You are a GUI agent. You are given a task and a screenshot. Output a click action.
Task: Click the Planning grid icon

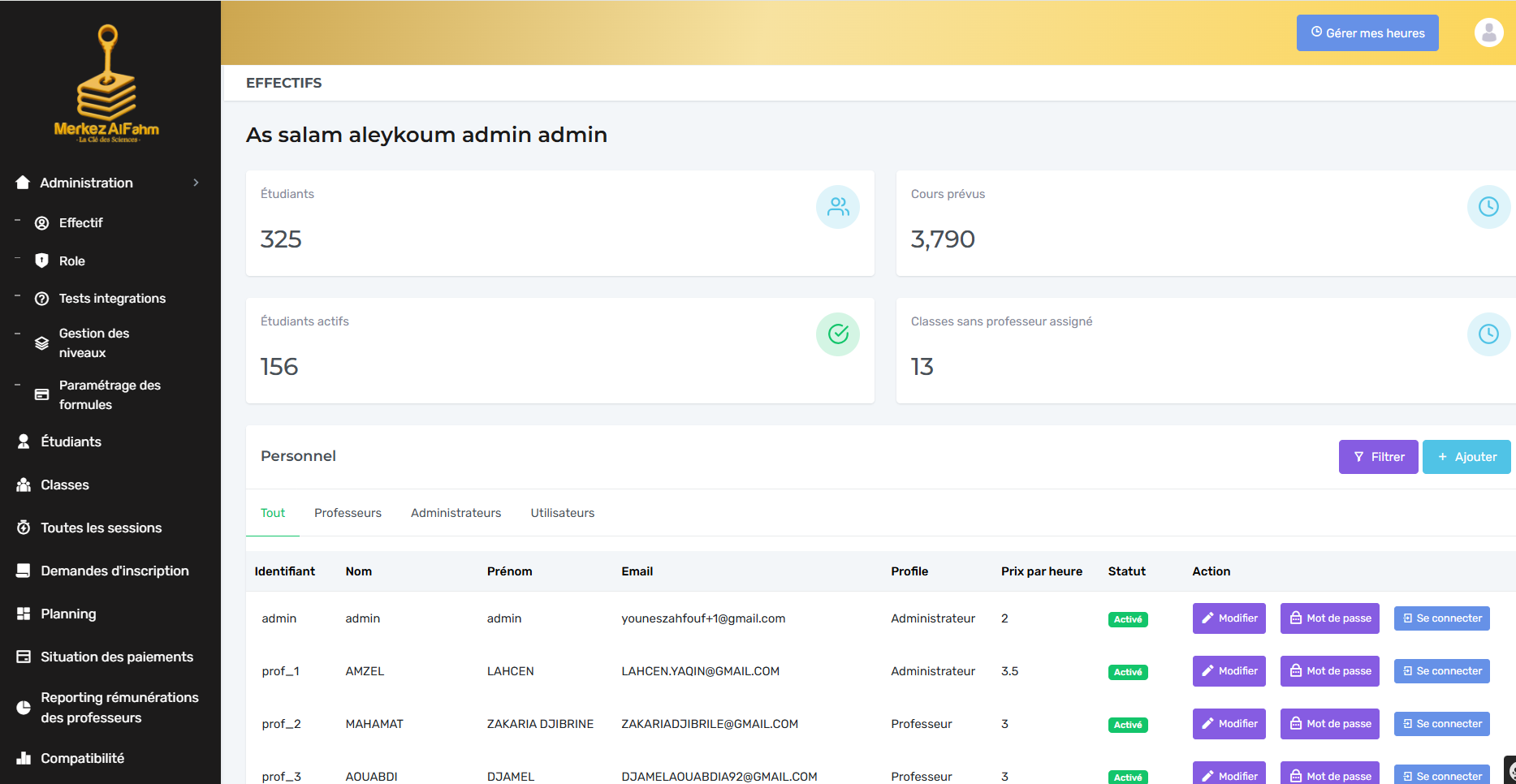[24, 614]
